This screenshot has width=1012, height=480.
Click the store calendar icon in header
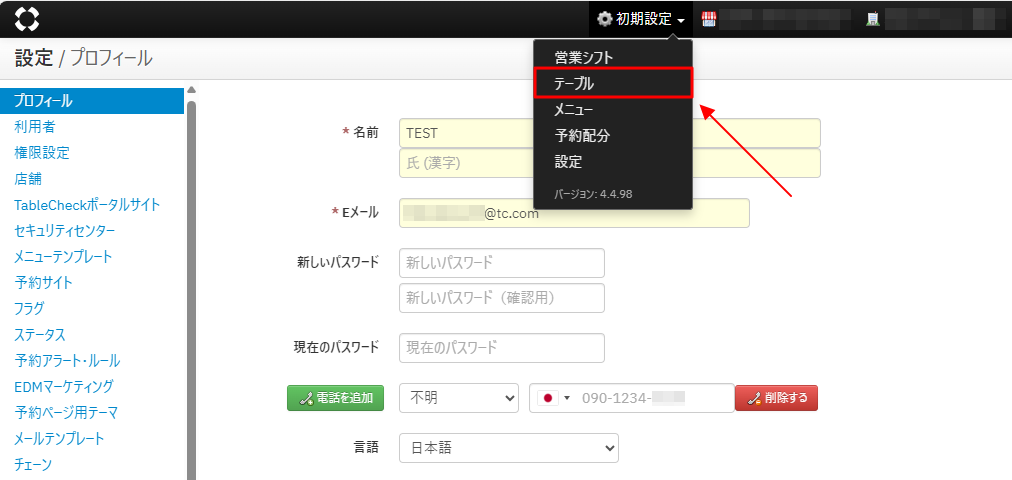click(x=709, y=19)
